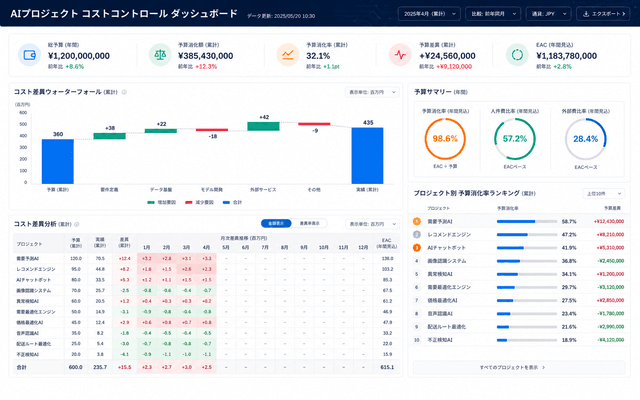This screenshot has width=640, height=400.
Task: Click 配送ルート最適化 in the ranking list
Action: (446, 327)
